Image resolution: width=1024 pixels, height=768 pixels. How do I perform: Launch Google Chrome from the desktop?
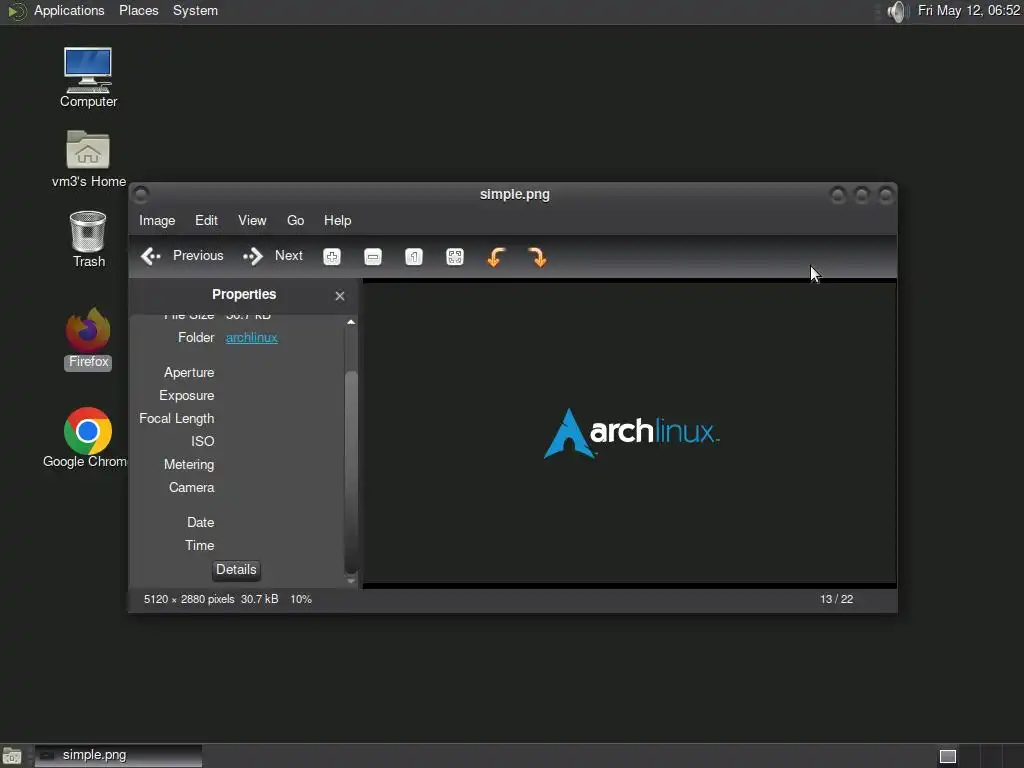click(x=86, y=438)
